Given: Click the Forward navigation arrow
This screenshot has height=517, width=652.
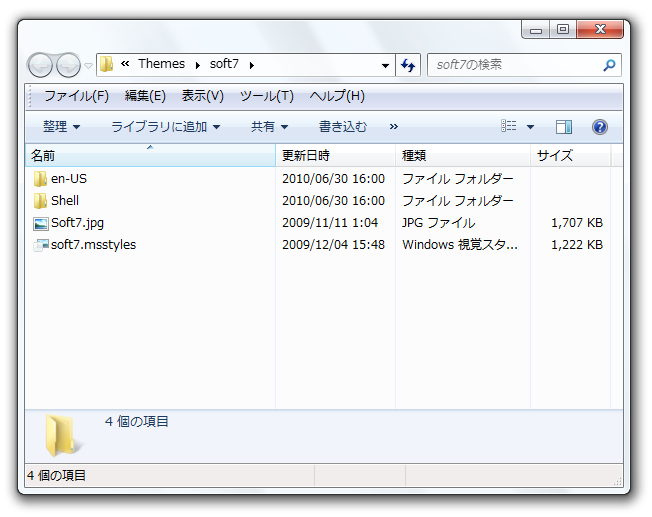Looking at the screenshot, I should pyautogui.click(x=68, y=65).
